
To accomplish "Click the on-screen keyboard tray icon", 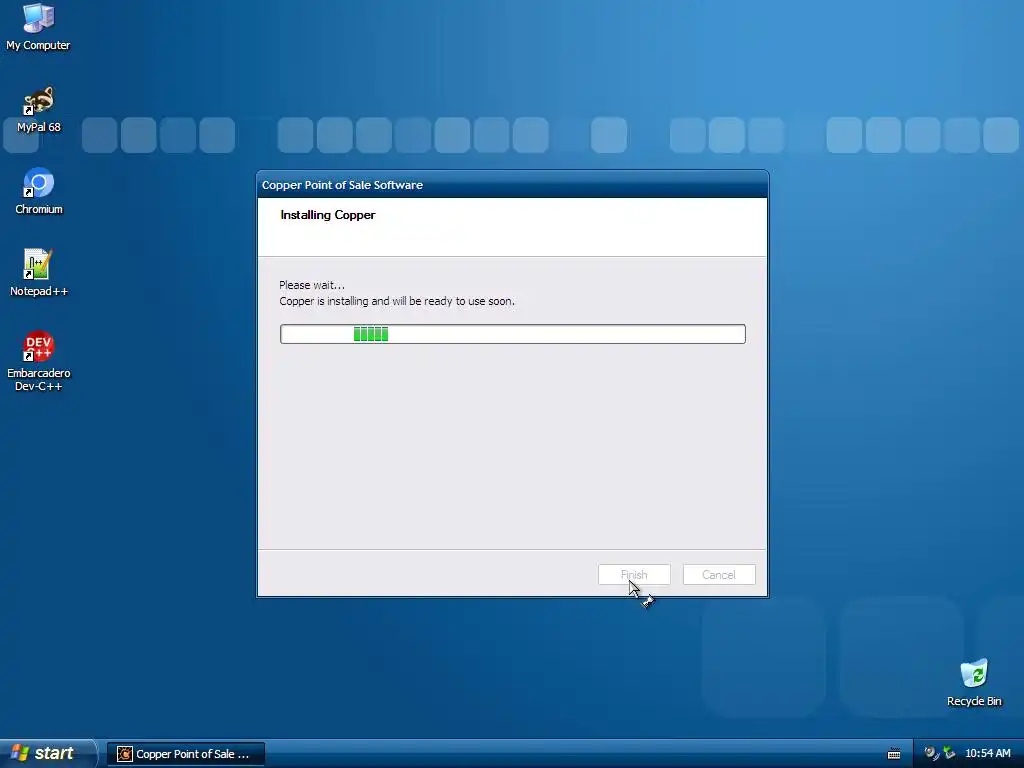I will [894, 754].
